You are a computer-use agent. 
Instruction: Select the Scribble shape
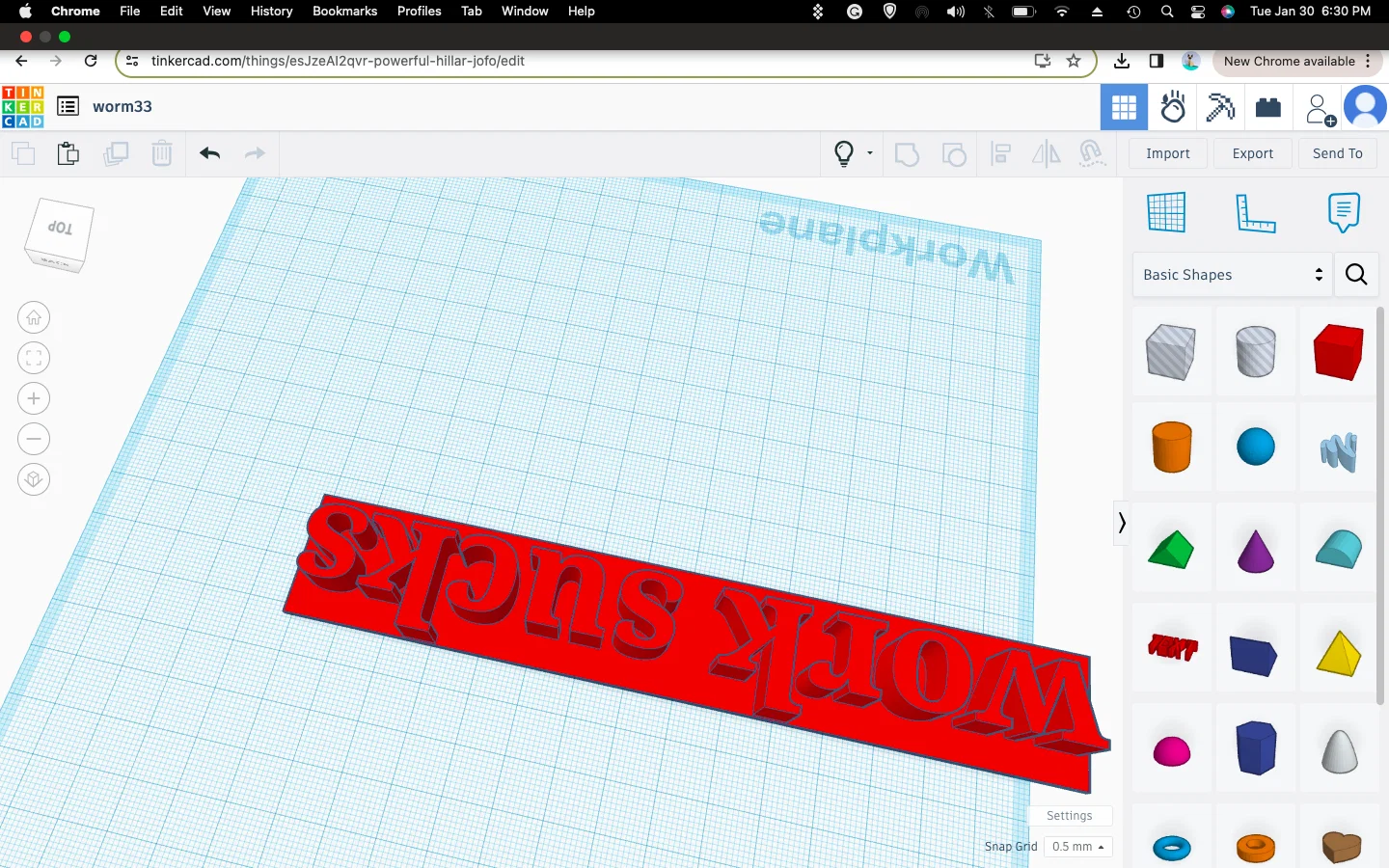click(1339, 451)
